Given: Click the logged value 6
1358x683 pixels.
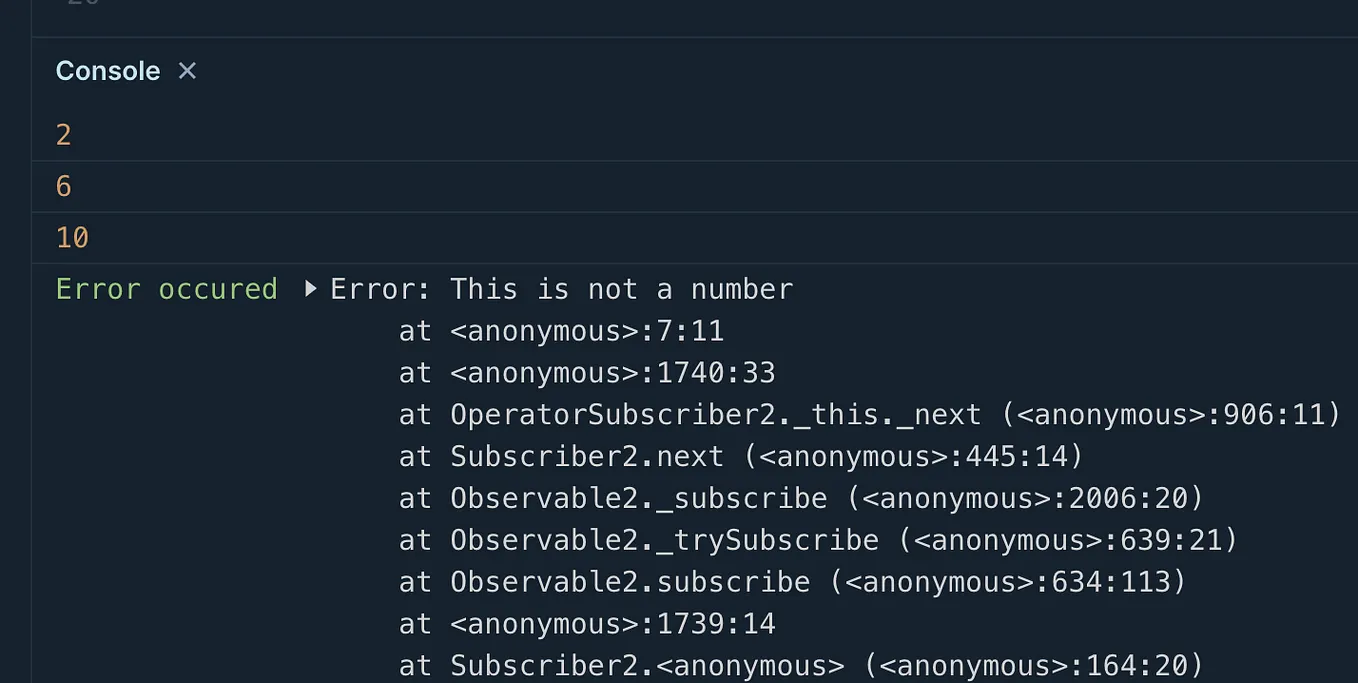Looking at the screenshot, I should click(63, 186).
